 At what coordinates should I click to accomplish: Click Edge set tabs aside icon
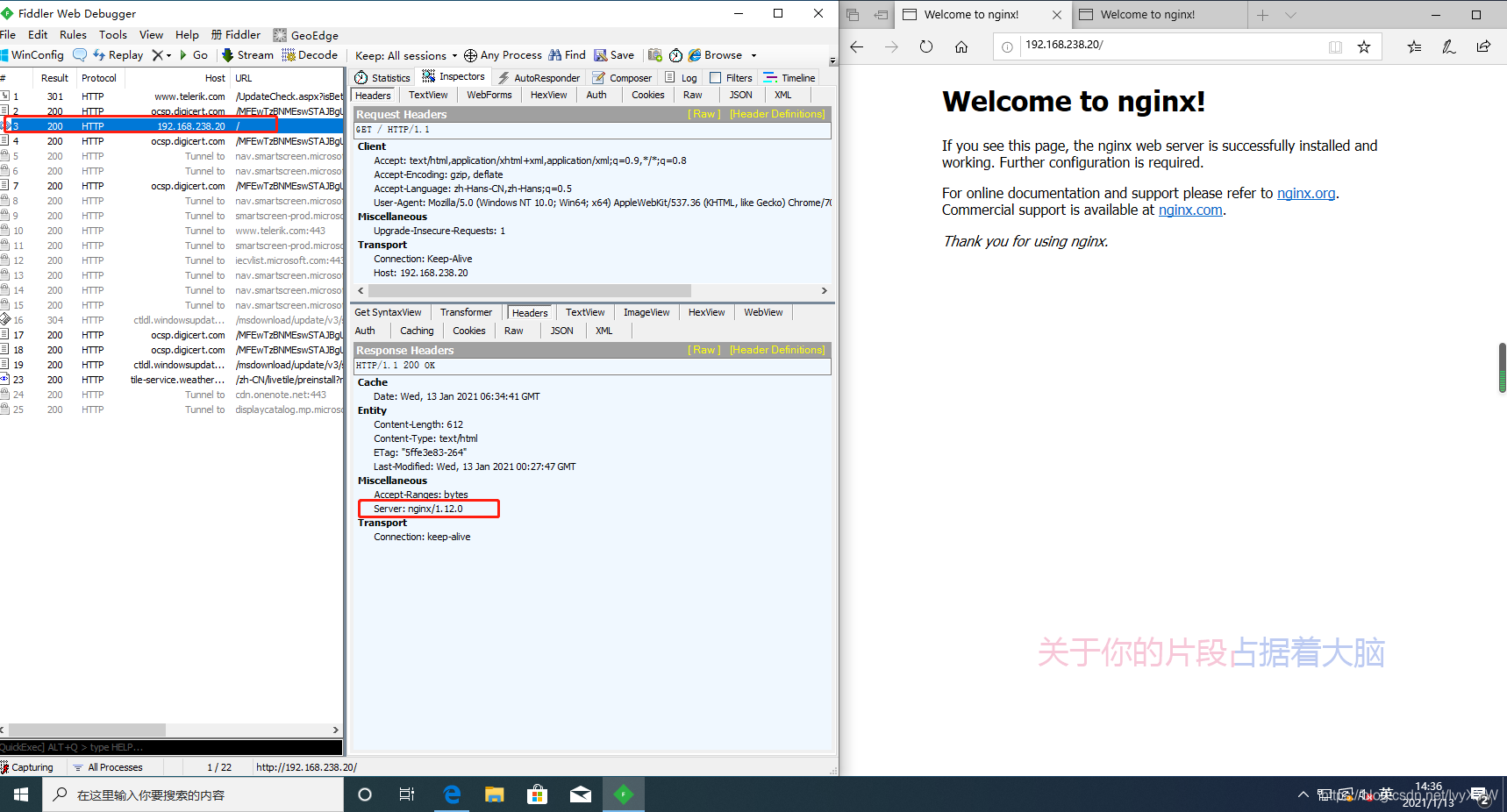(x=882, y=15)
